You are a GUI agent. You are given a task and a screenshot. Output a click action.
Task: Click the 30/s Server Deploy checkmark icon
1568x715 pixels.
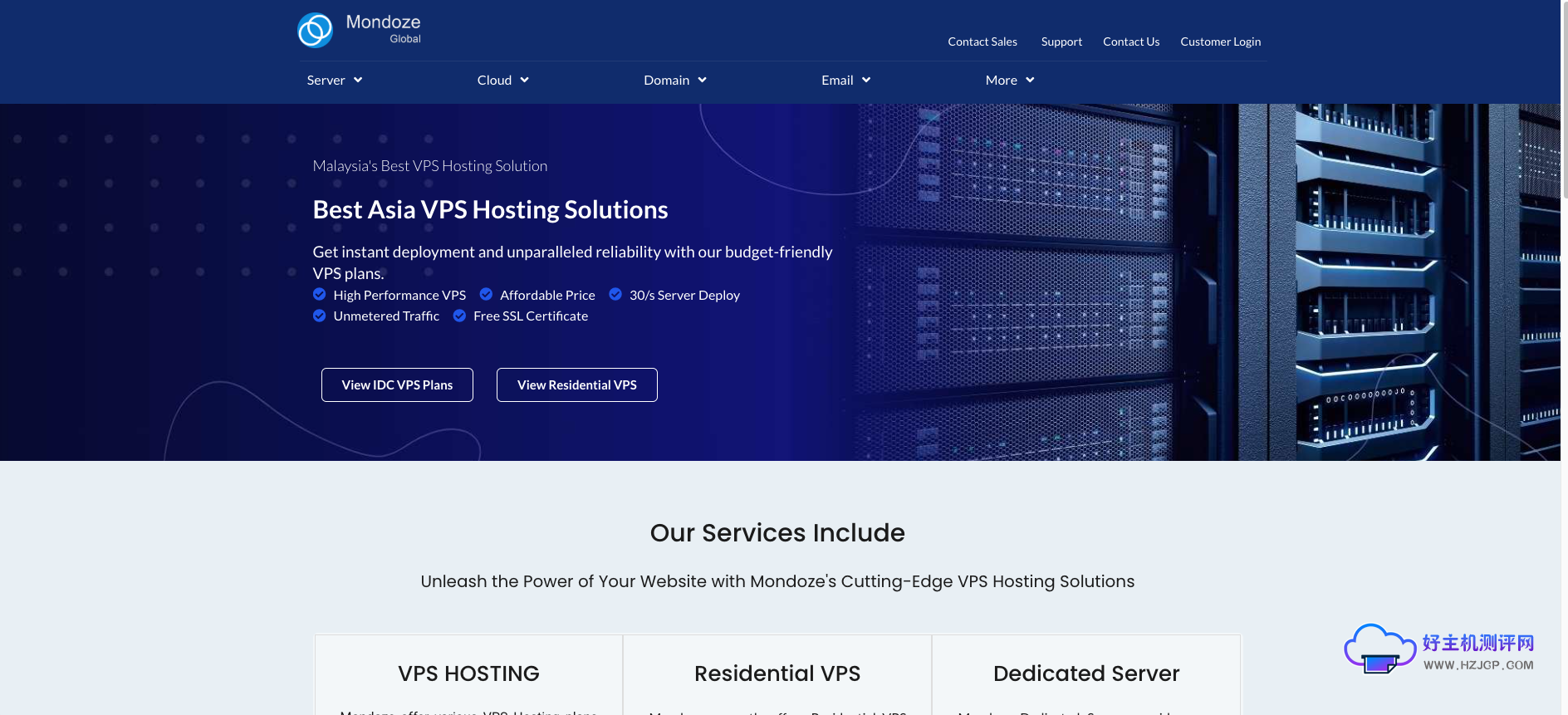[x=615, y=294]
